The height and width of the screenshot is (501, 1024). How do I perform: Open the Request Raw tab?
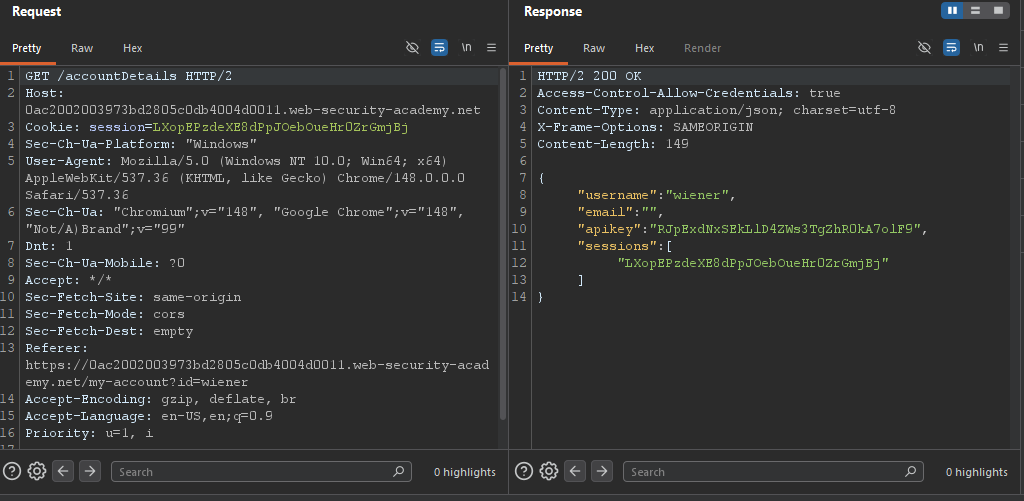click(x=82, y=48)
